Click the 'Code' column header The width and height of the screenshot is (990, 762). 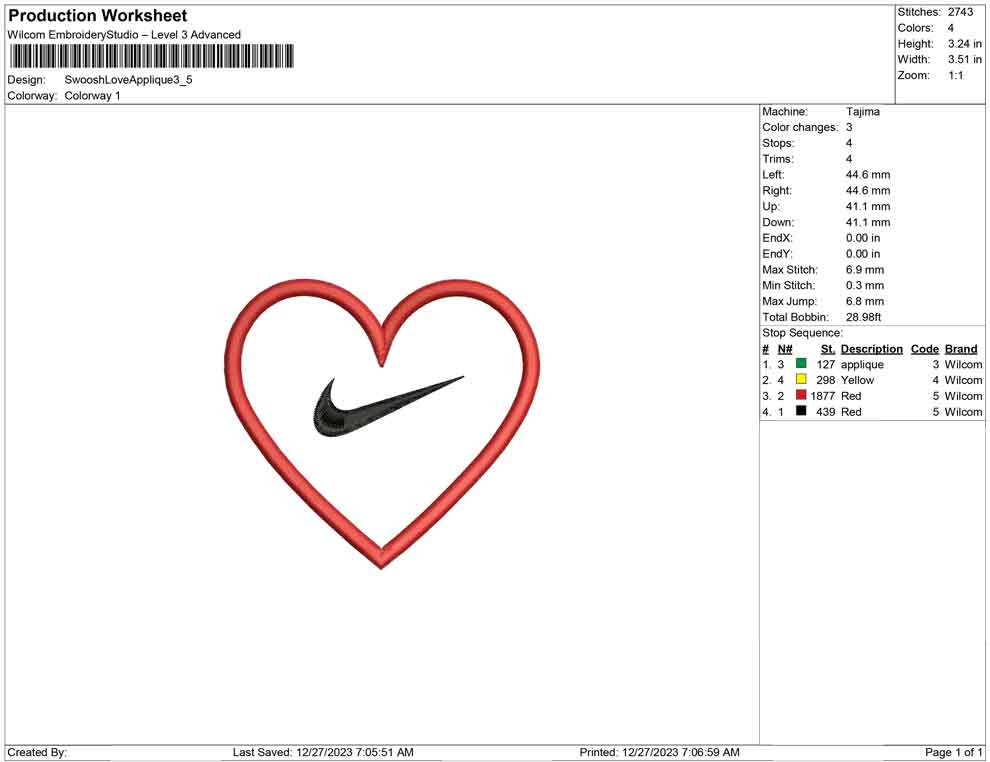(x=924, y=349)
